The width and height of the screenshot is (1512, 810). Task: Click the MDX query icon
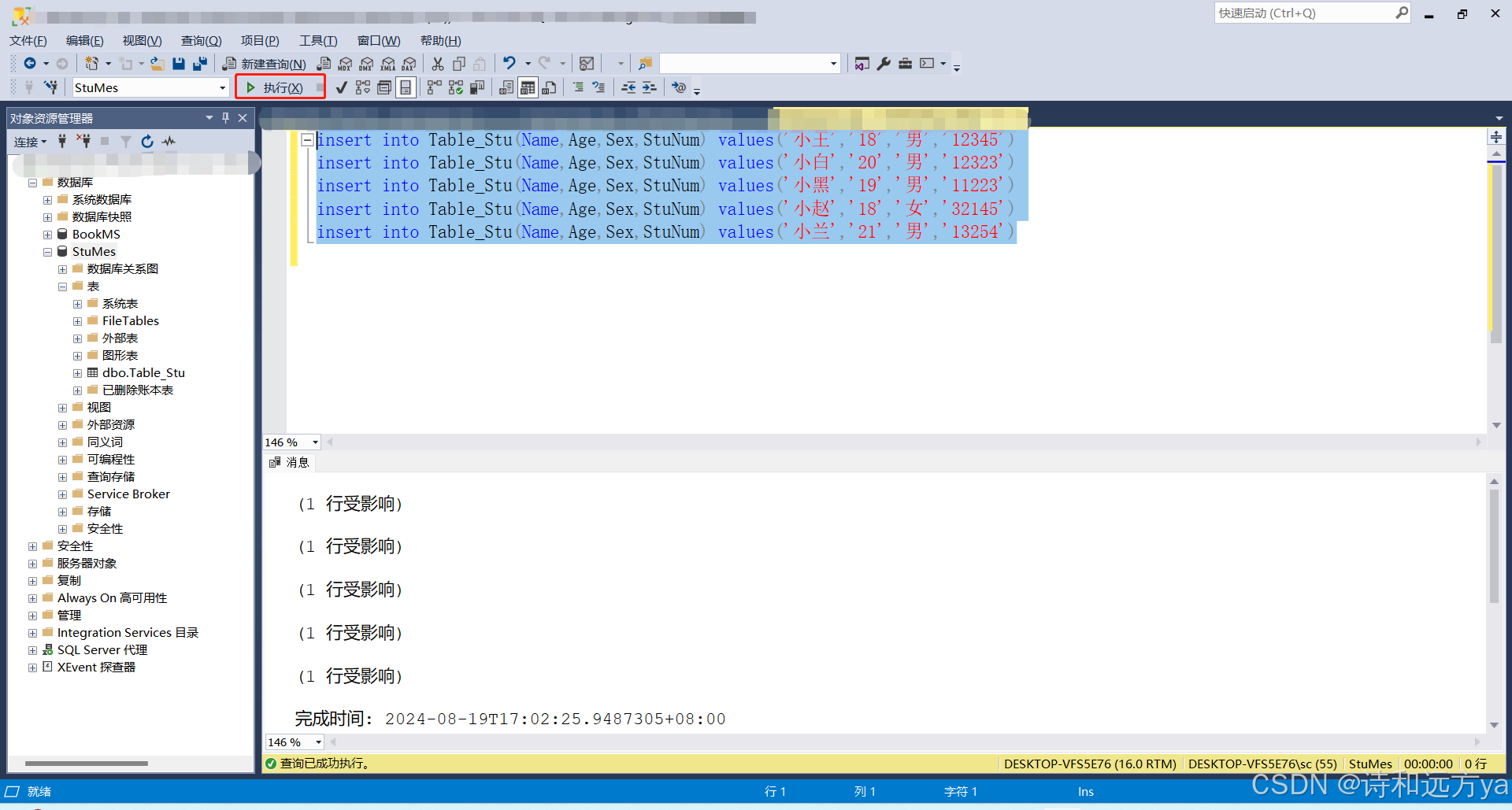[x=345, y=64]
